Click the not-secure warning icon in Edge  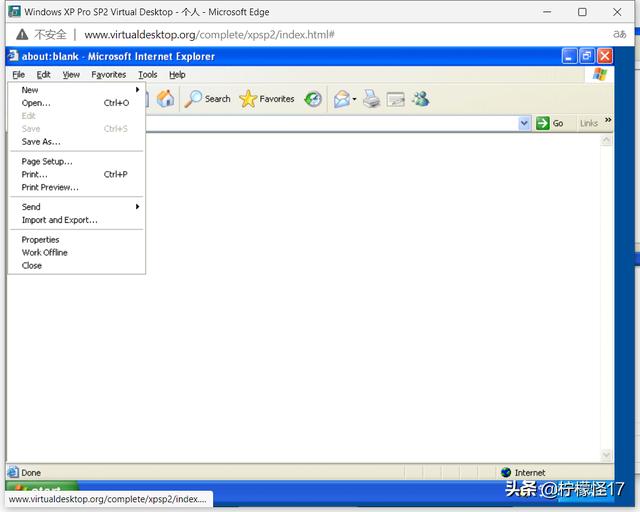pos(22,35)
